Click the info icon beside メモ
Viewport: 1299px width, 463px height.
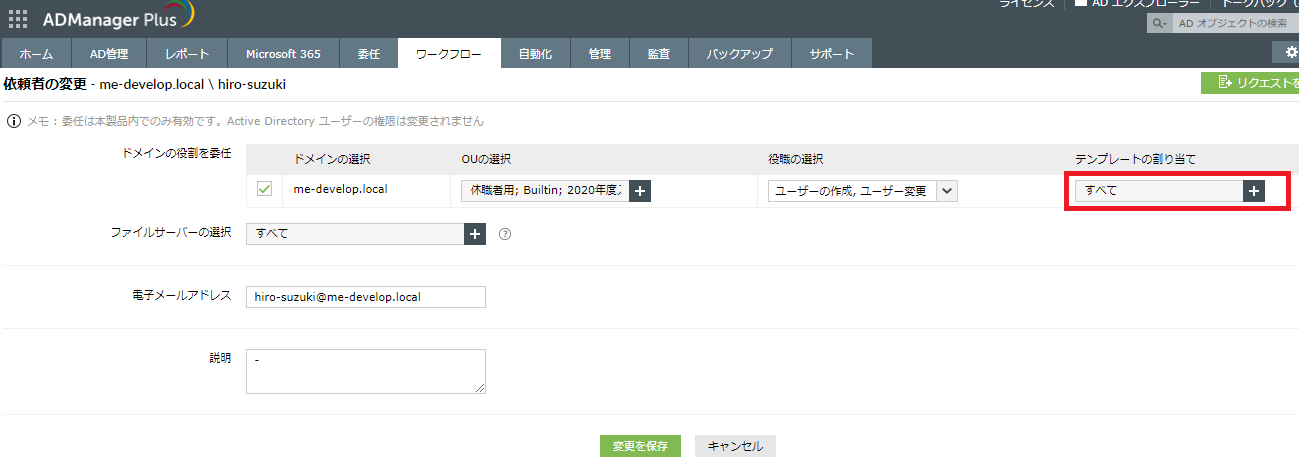coord(14,121)
